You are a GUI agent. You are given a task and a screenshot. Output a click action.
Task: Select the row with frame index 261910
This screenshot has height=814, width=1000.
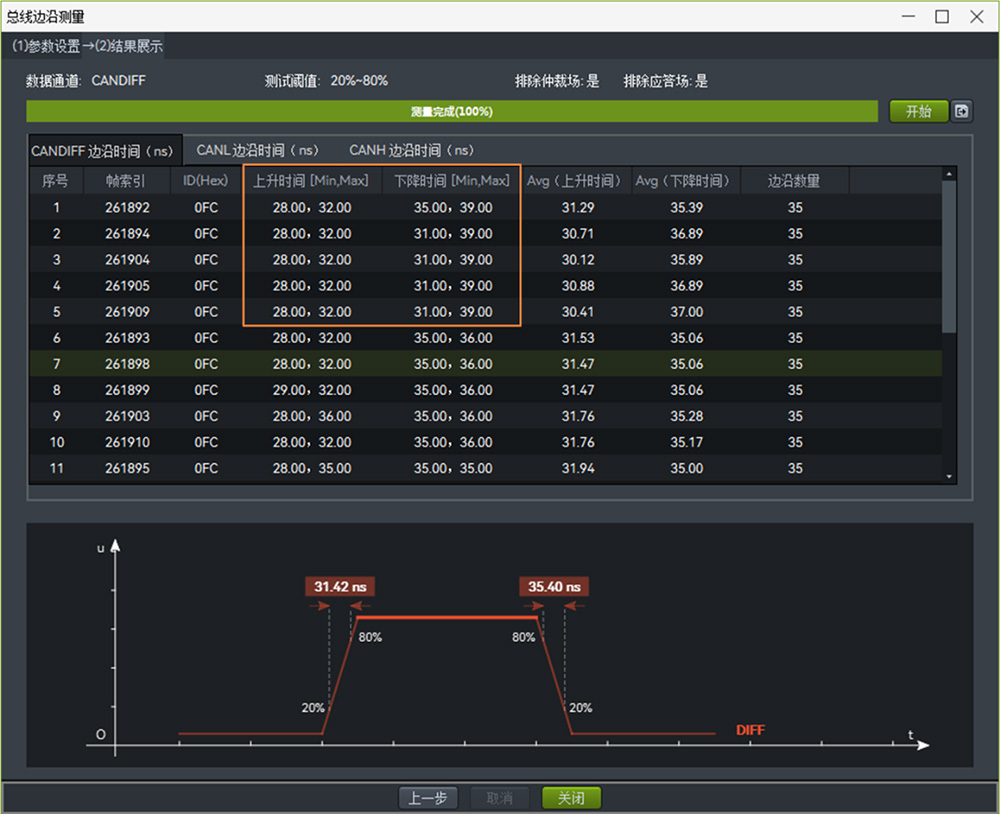127,442
